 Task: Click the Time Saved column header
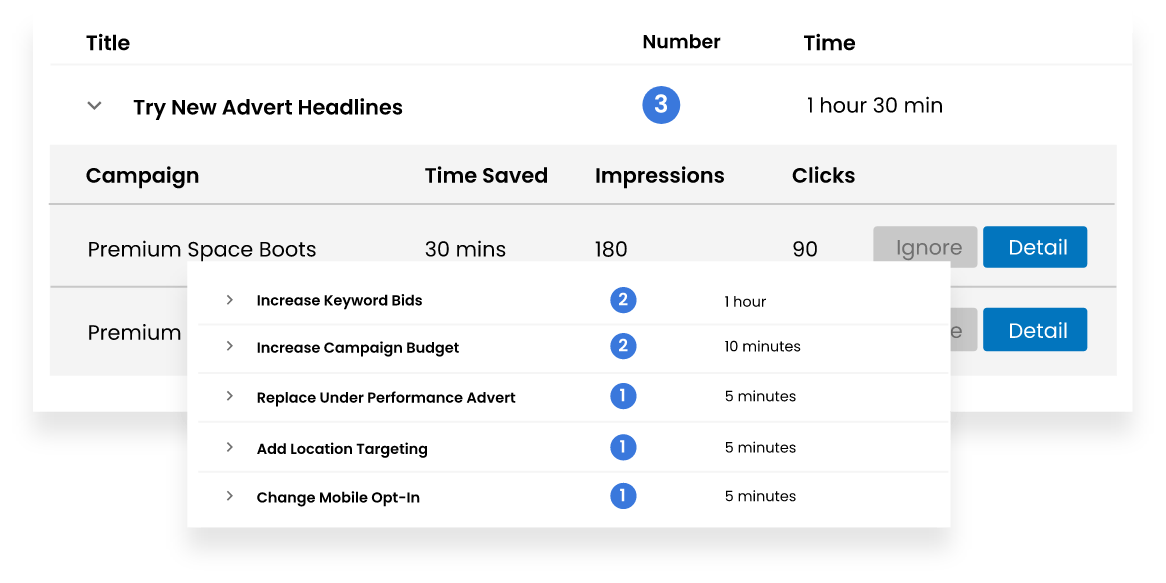486,175
